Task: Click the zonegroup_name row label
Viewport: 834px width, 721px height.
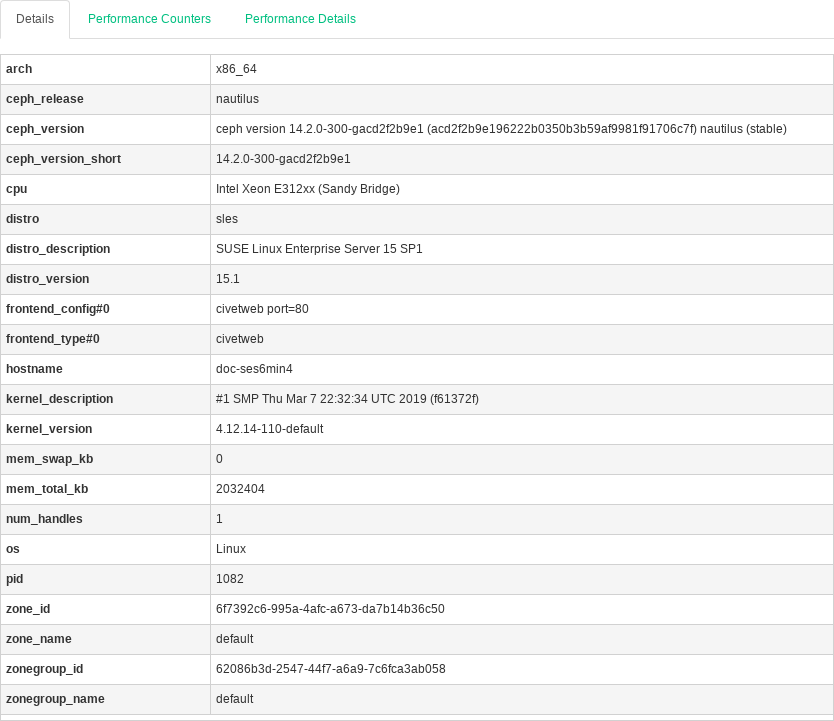Action: 55,699
